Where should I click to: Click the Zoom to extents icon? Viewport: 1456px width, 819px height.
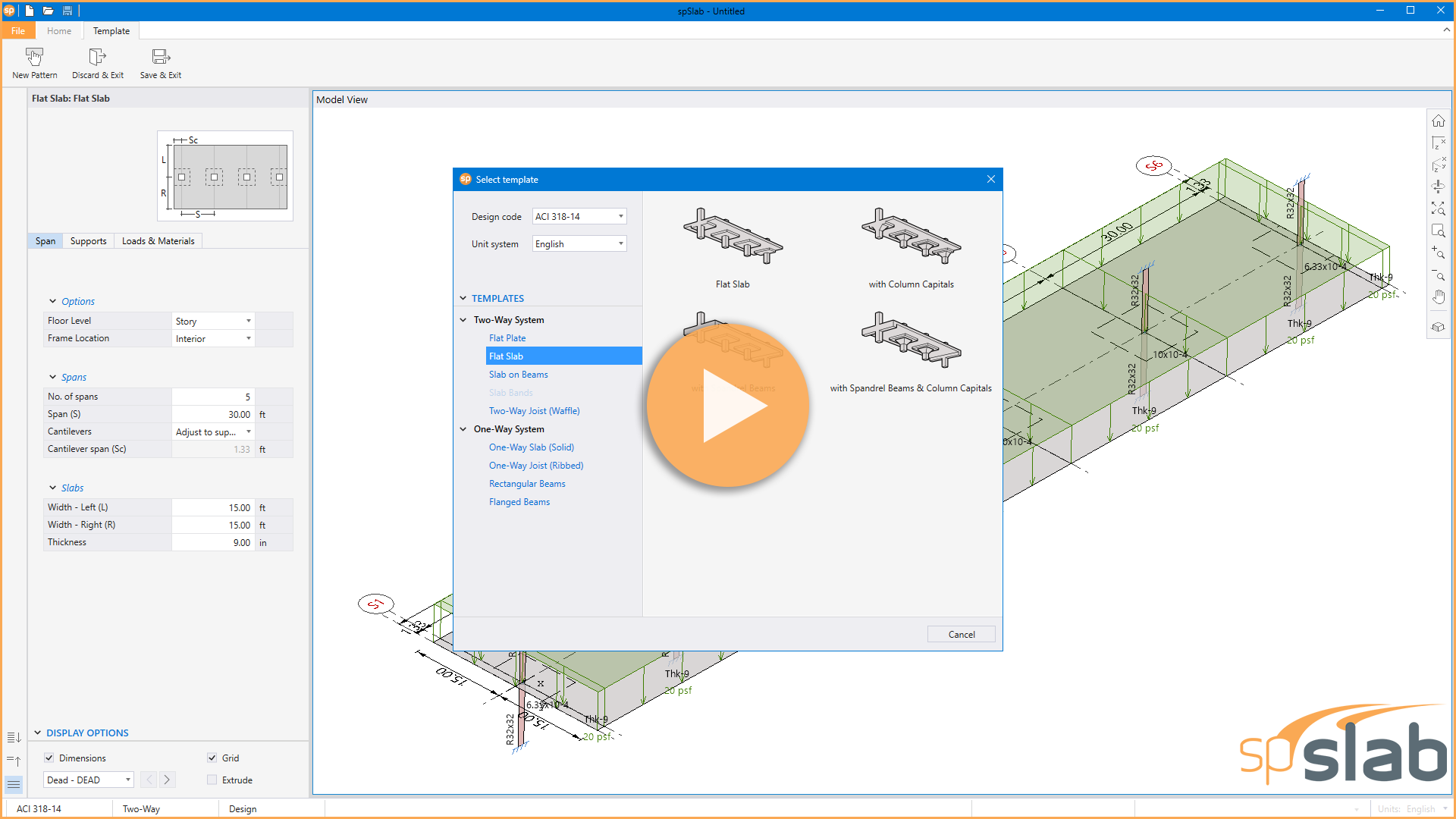click(x=1438, y=208)
